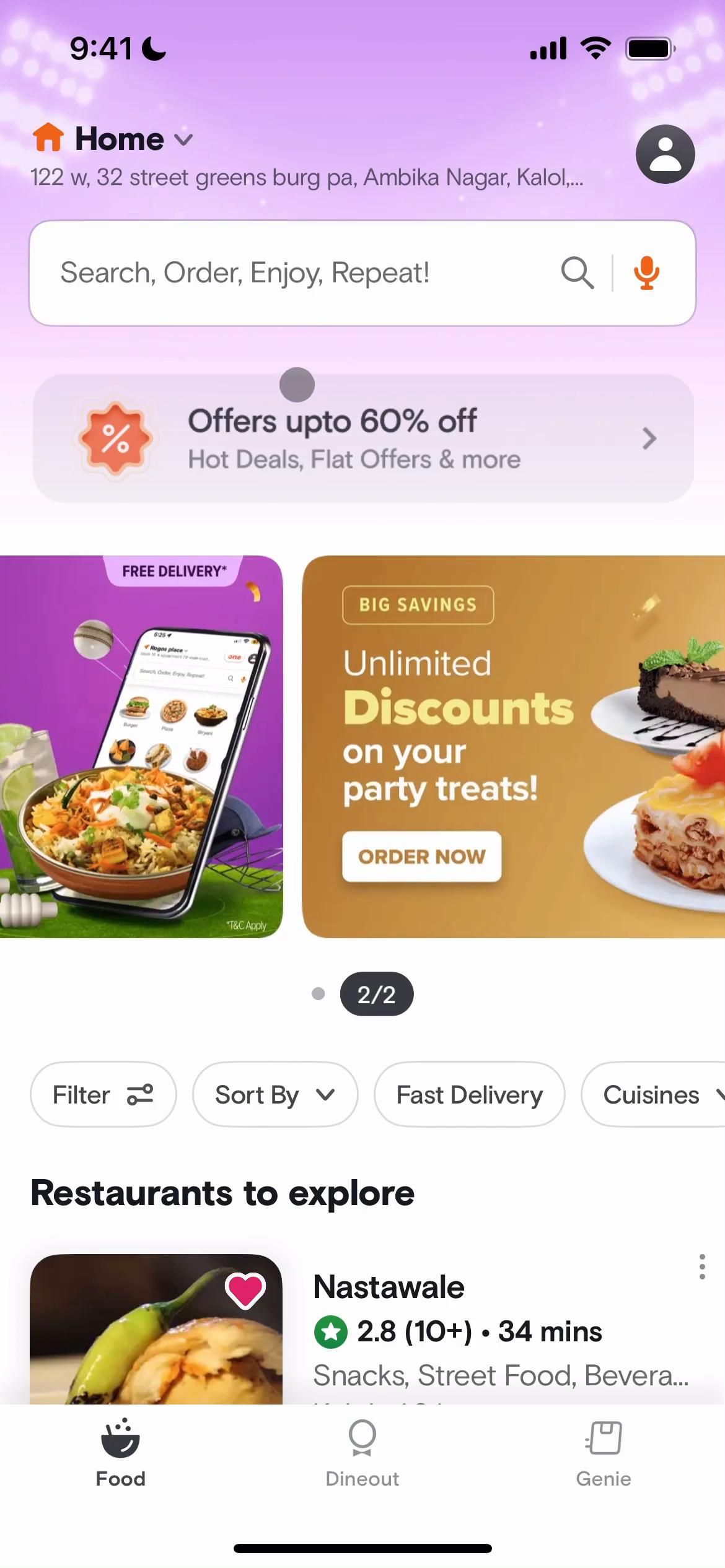Tap the orange home address icon
Screen dimensions: 725x1568
(48, 137)
